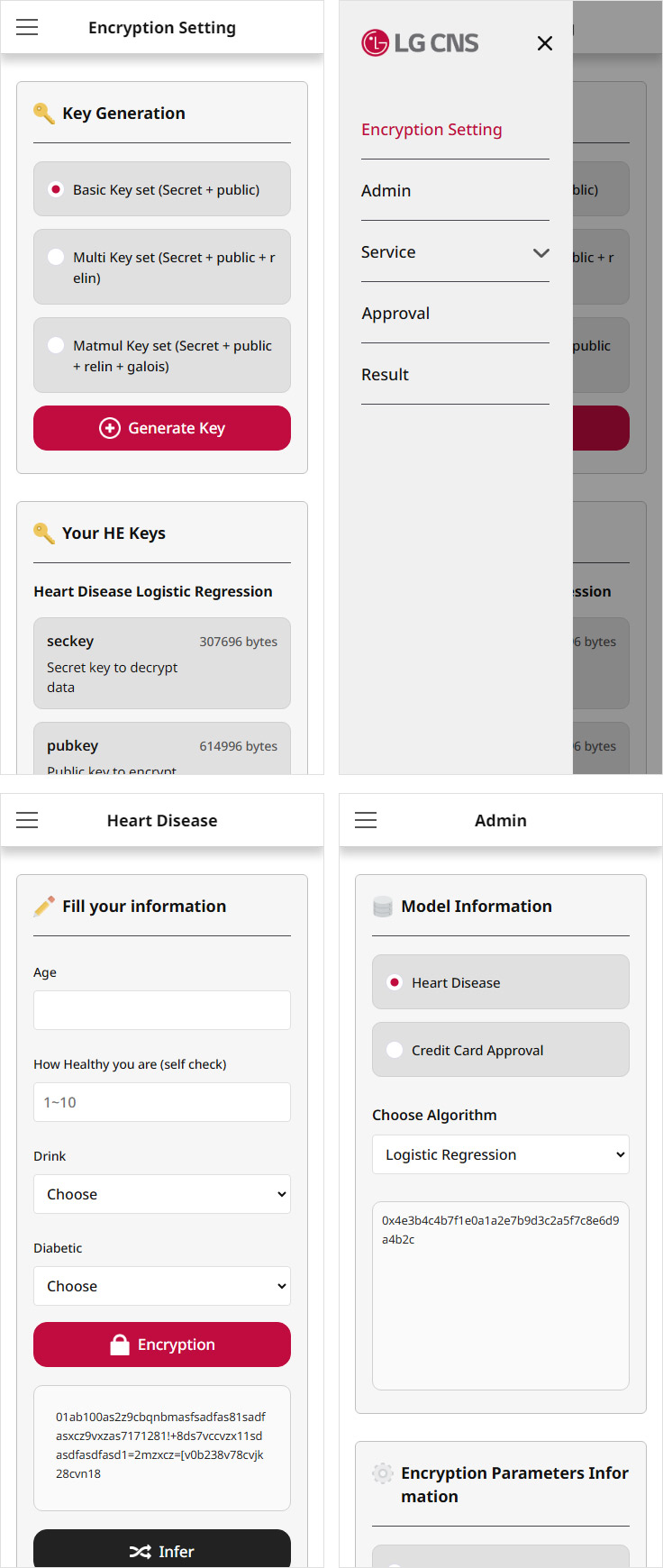Click the pencil icon beside Fill your information
663x1568 pixels.
[44, 907]
